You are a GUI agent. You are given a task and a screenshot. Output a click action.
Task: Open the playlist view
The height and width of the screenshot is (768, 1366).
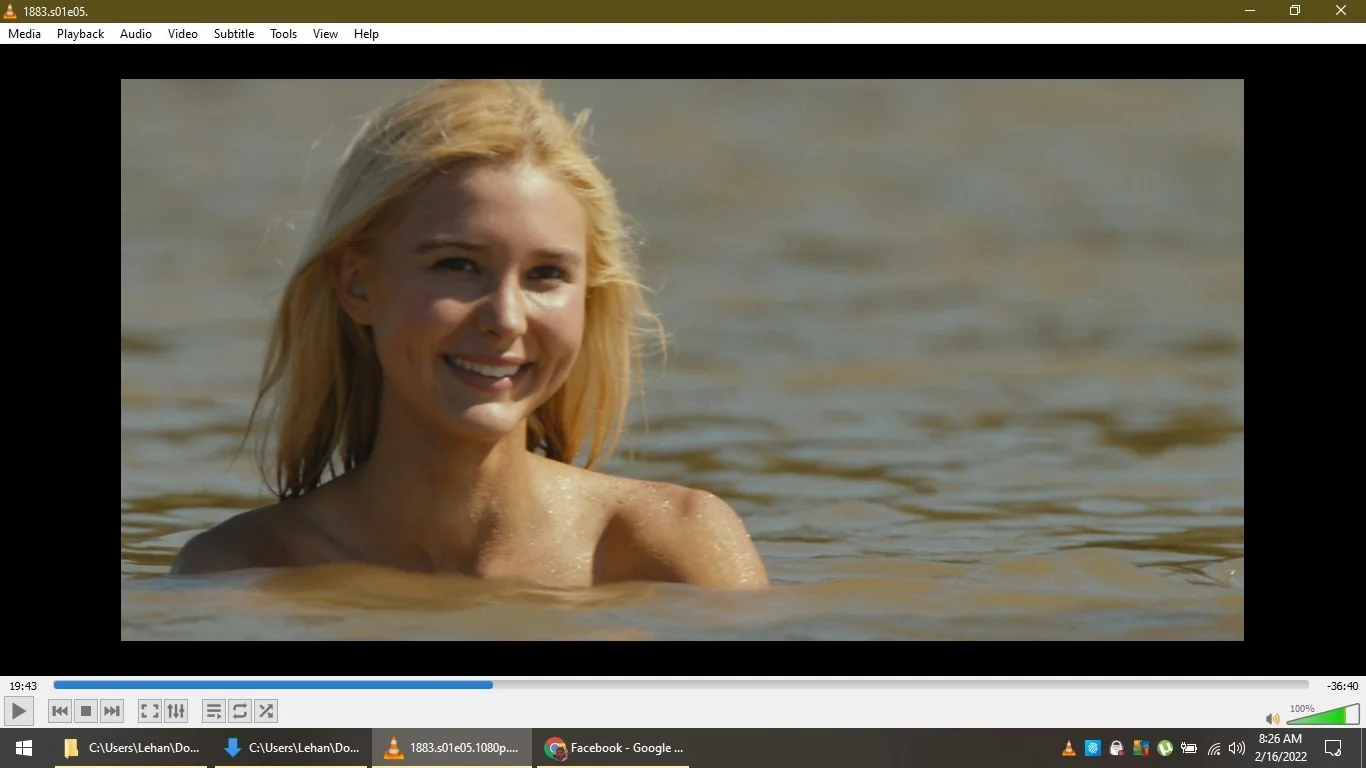[x=214, y=711]
